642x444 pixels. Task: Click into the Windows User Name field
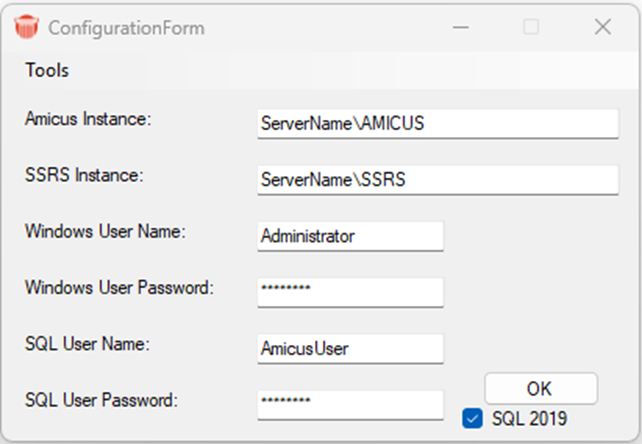(x=350, y=236)
